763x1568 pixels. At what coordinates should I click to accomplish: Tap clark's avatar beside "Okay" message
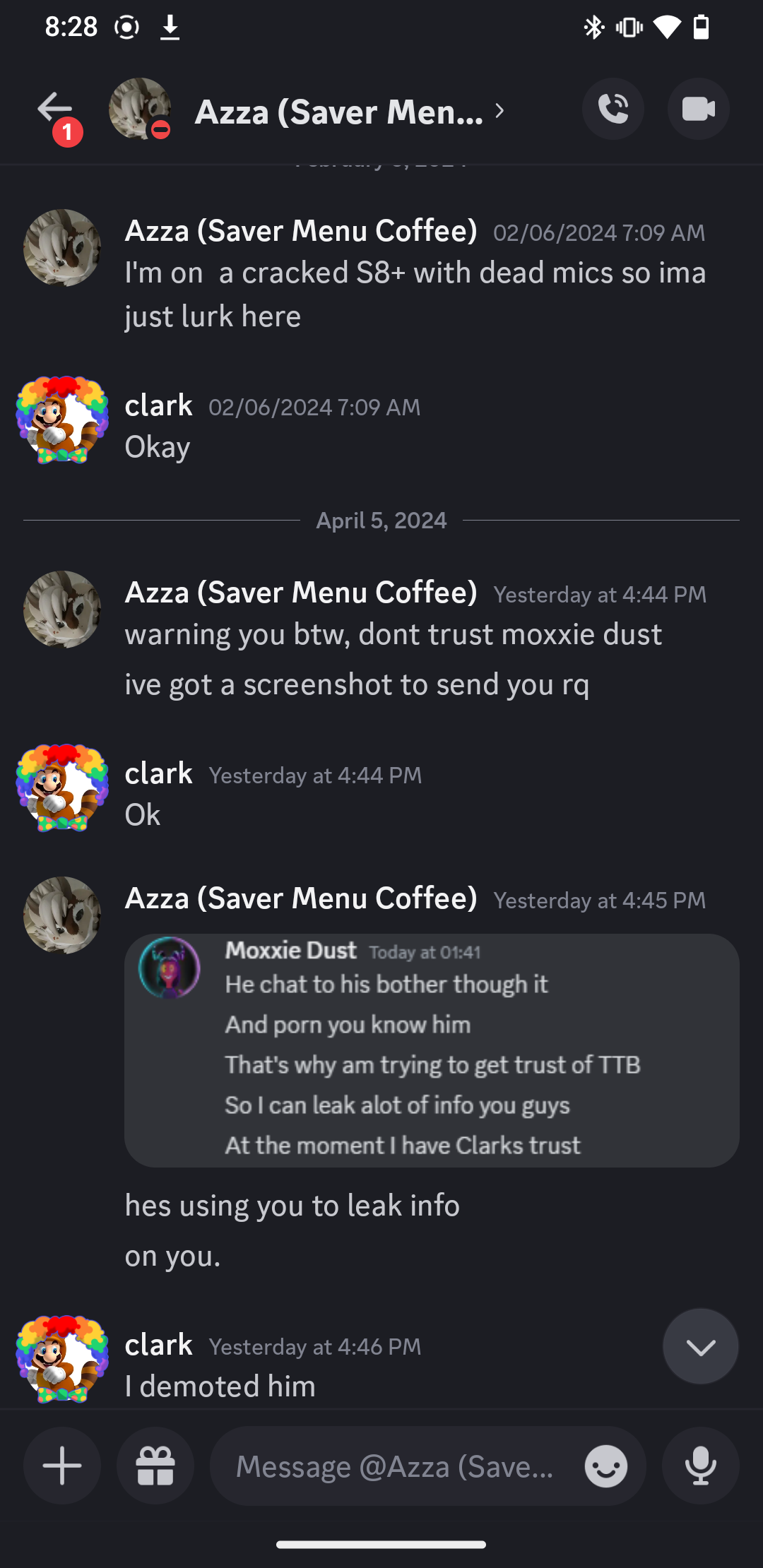coord(62,420)
